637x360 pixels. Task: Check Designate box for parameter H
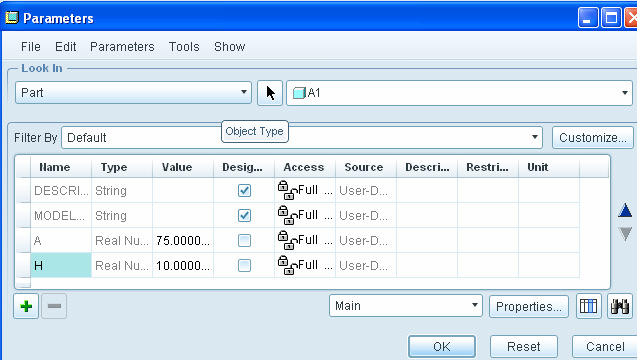coord(244,266)
